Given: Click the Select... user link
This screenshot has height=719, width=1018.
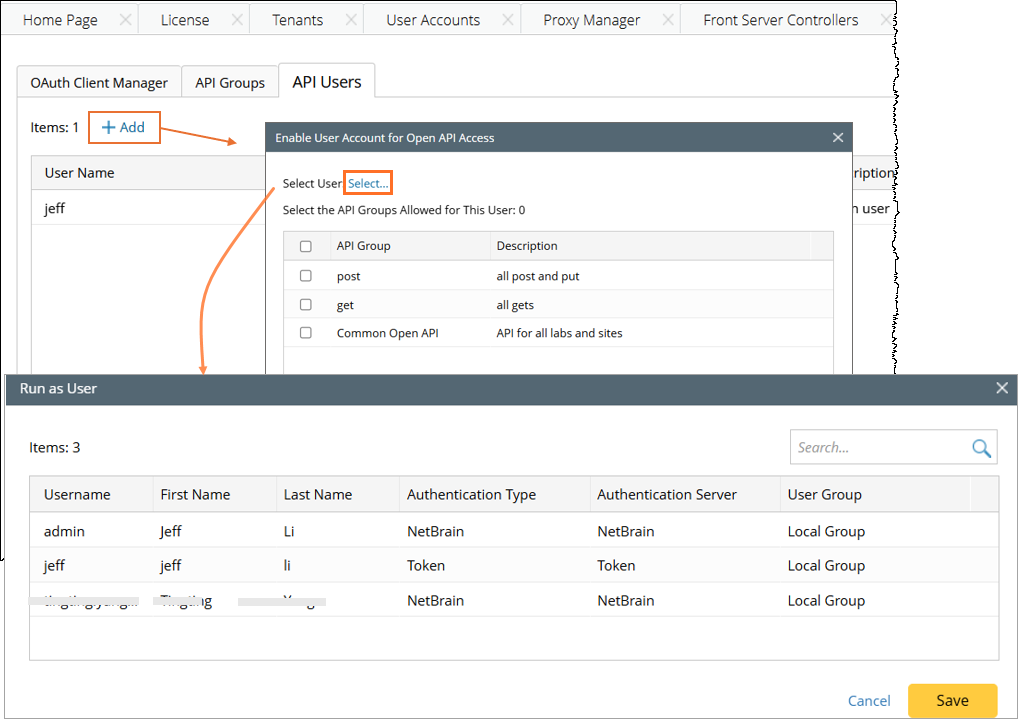Looking at the screenshot, I should click(368, 183).
